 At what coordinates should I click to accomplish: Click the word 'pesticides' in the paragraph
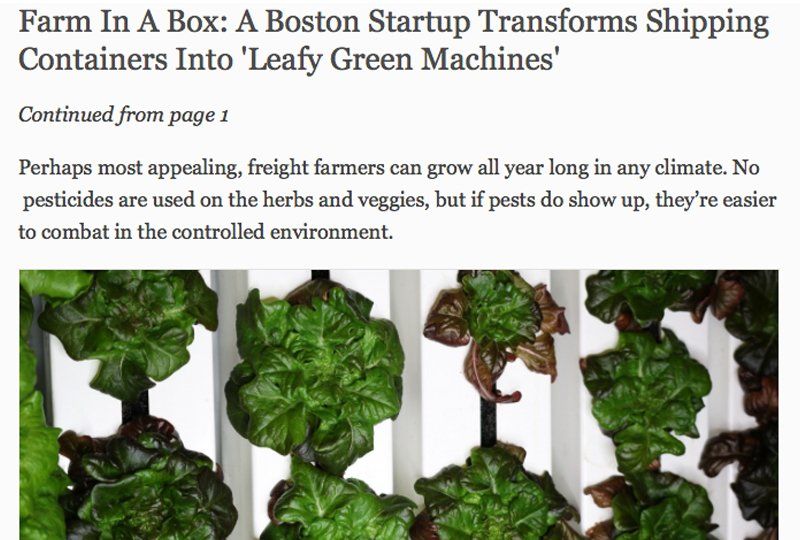68,200
